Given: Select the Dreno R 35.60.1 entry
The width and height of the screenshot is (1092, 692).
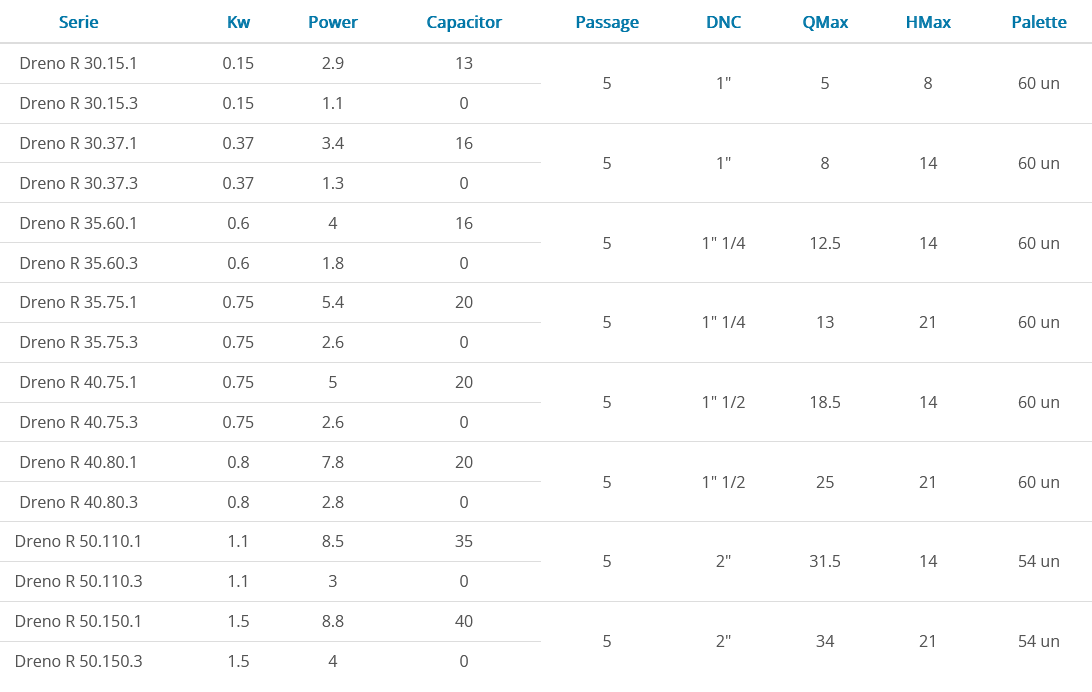Looking at the screenshot, I should [x=78, y=223].
